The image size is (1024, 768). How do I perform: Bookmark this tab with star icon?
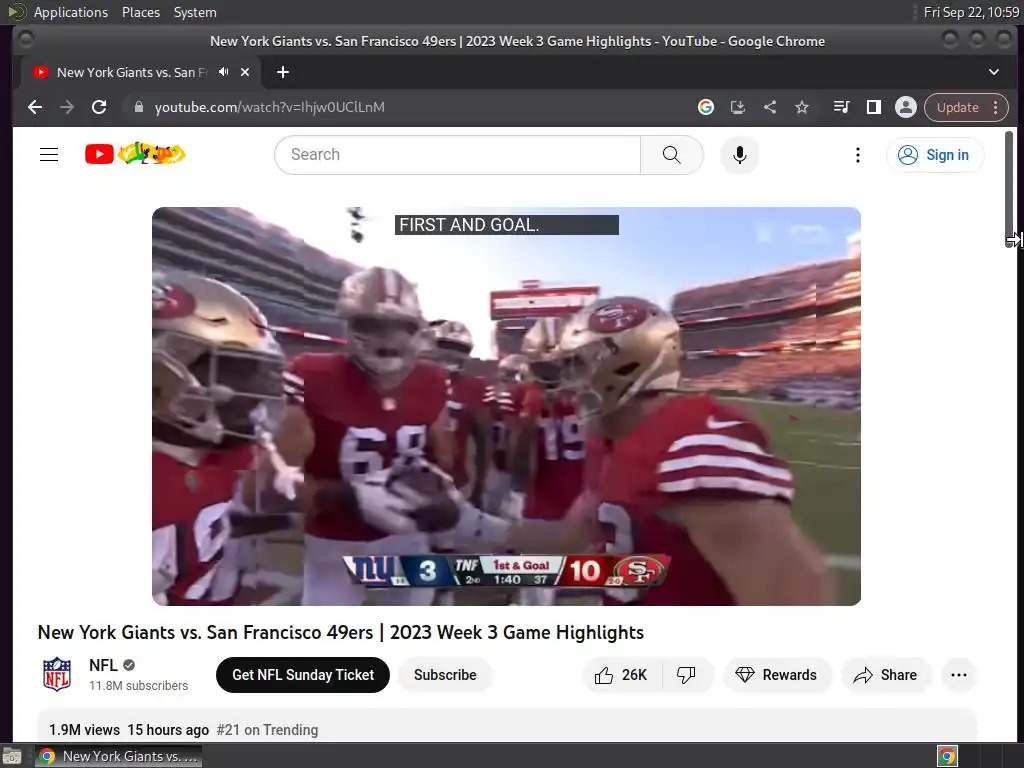point(802,107)
